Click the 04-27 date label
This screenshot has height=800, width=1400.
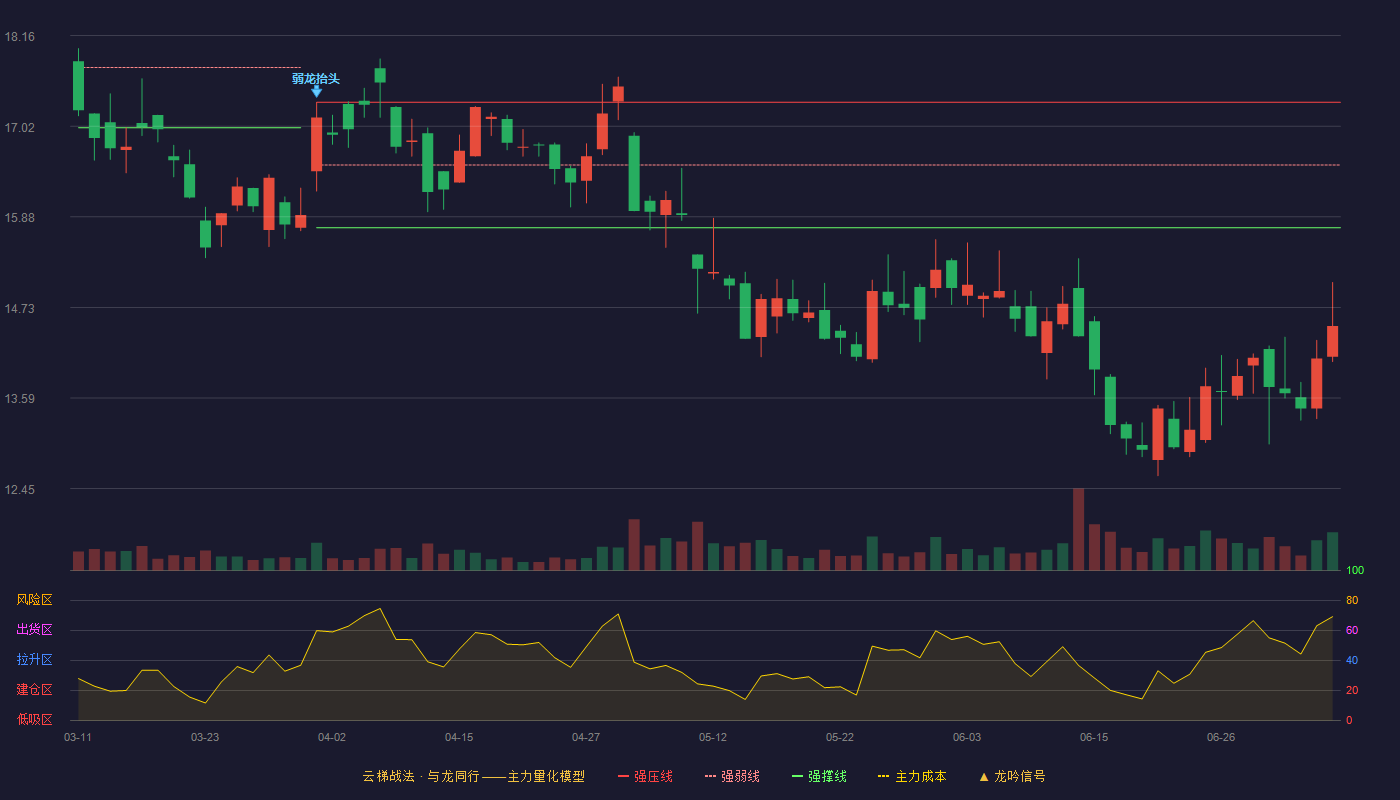pos(586,737)
